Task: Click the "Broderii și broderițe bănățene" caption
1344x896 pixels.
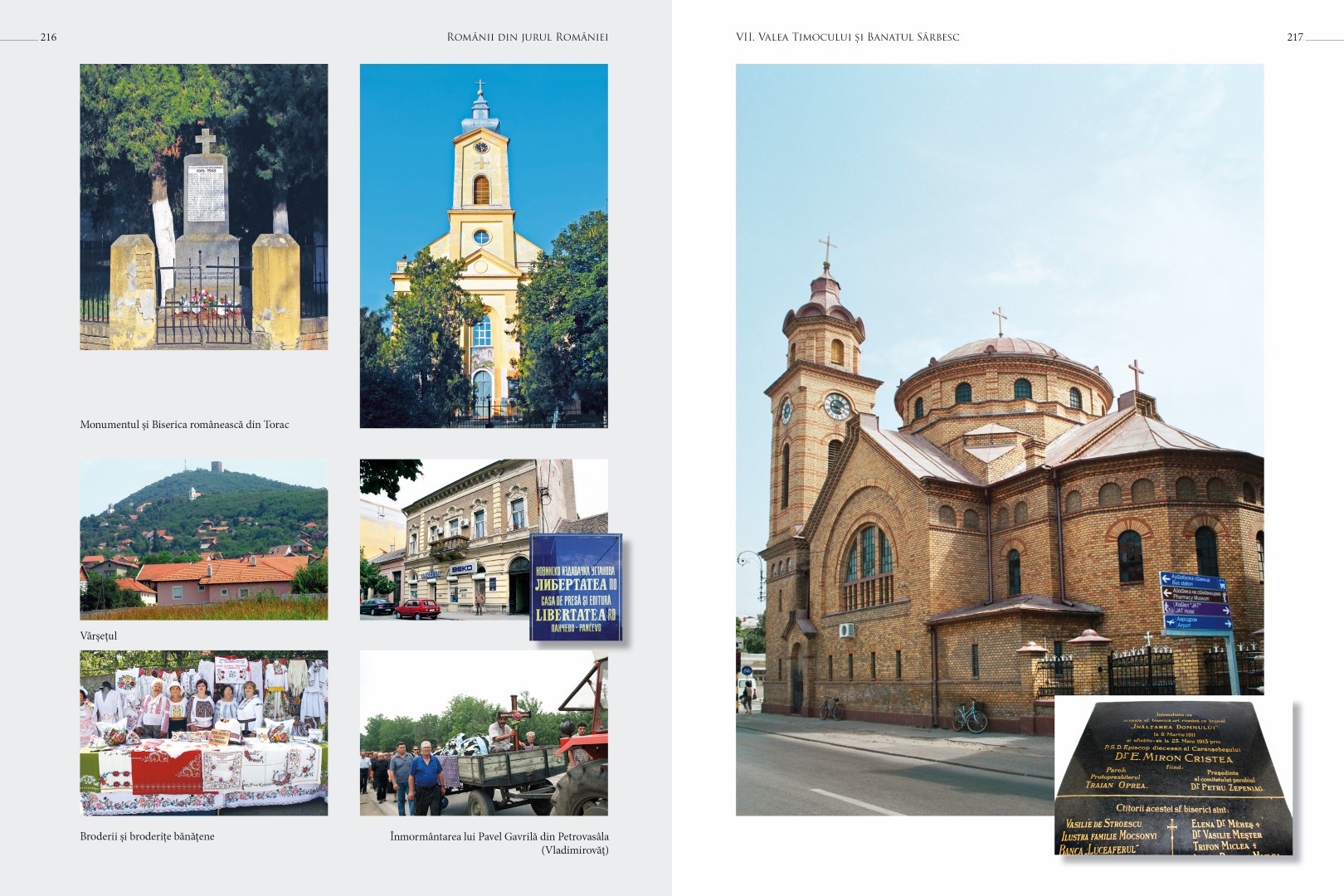Action: tap(147, 836)
